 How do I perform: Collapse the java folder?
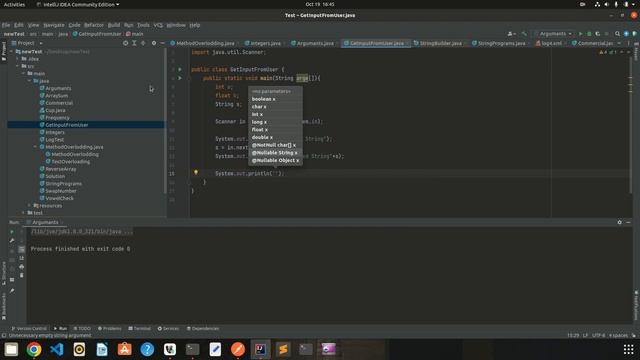(29, 81)
